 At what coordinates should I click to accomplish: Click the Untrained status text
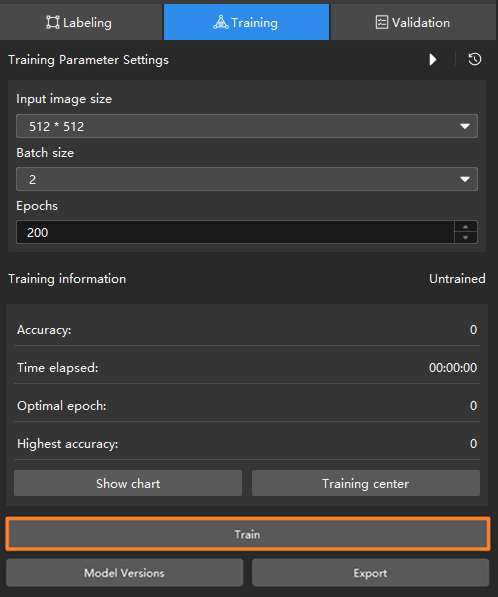click(457, 279)
